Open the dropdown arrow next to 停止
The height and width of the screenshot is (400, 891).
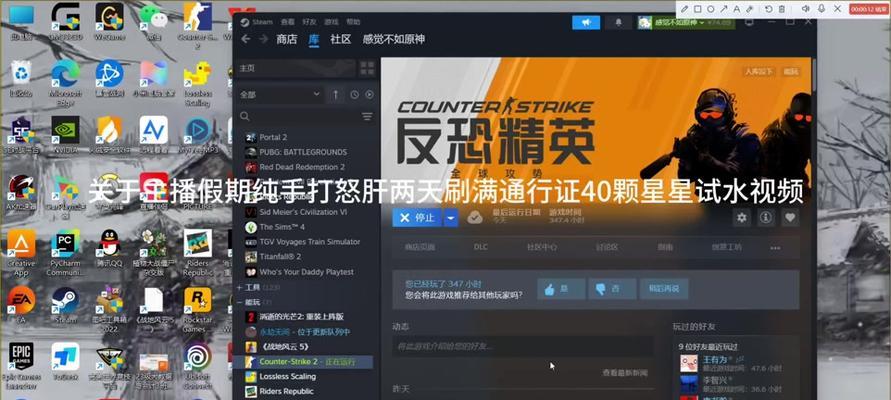451,218
